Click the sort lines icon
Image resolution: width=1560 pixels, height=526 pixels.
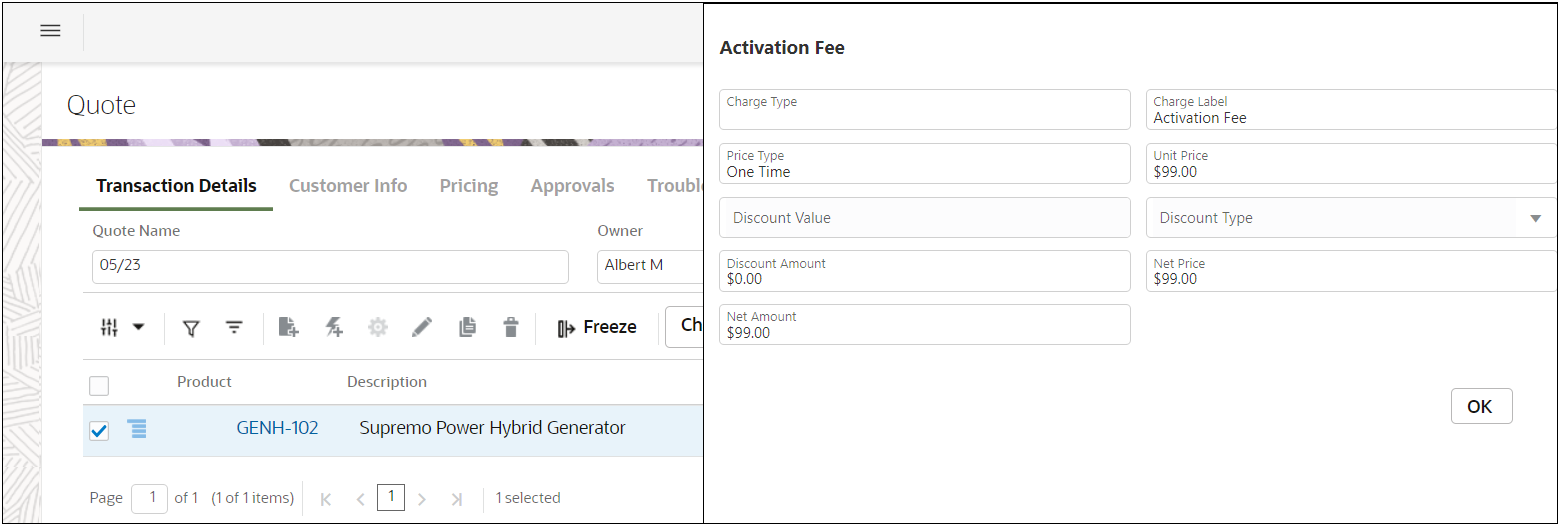(234, 328)
